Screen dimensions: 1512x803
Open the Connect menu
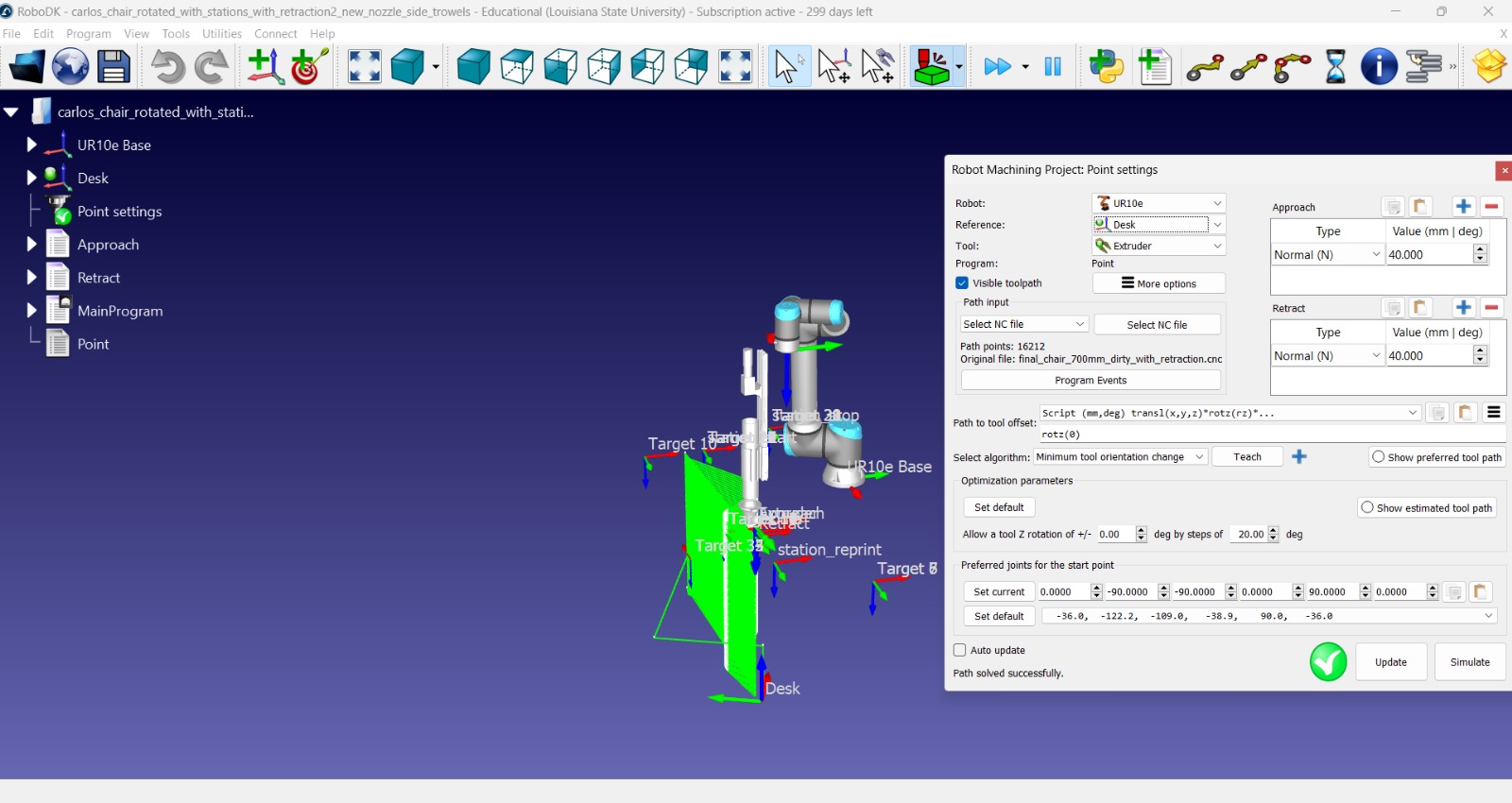click(x=275, y=34)
